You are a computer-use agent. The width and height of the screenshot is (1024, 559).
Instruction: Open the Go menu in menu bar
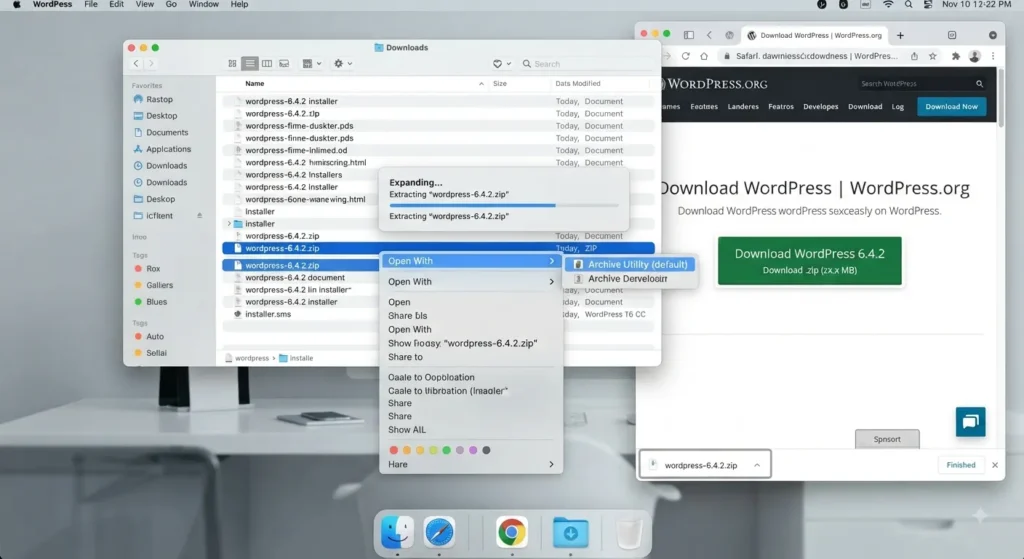tap(171, 5)
